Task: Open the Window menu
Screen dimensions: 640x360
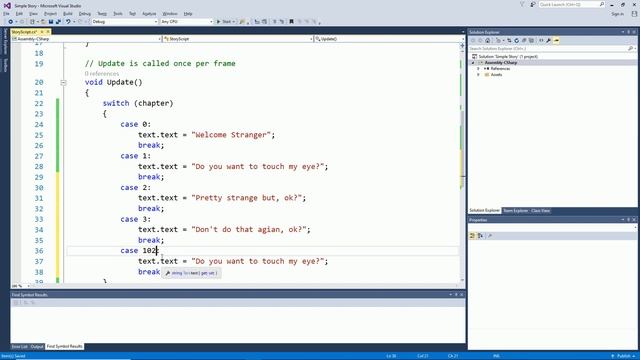Action: [x=170, y=13]
